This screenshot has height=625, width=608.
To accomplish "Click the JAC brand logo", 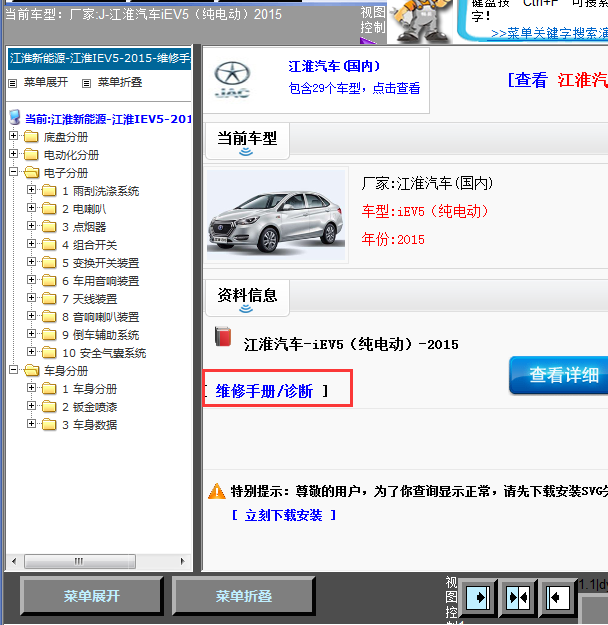I will tap(232, 80).
